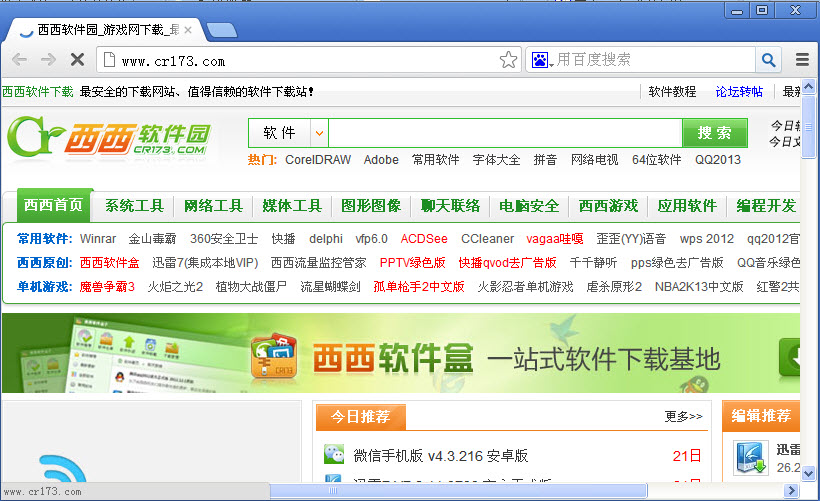Expand the 软件 search category dropdown
This screenshot has width=820, height=501.
[x=319, y=133]
